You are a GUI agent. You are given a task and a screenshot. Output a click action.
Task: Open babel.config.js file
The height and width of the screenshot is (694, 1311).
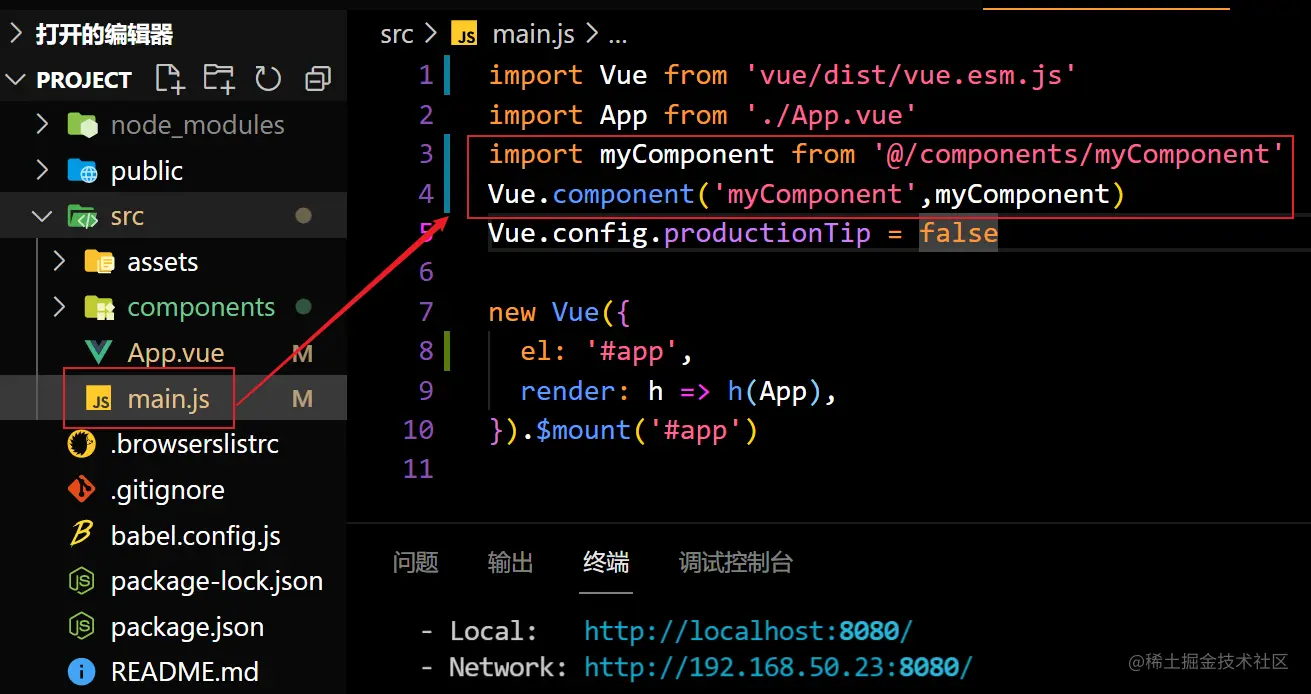pyautogui.click(x=196, y=536)
